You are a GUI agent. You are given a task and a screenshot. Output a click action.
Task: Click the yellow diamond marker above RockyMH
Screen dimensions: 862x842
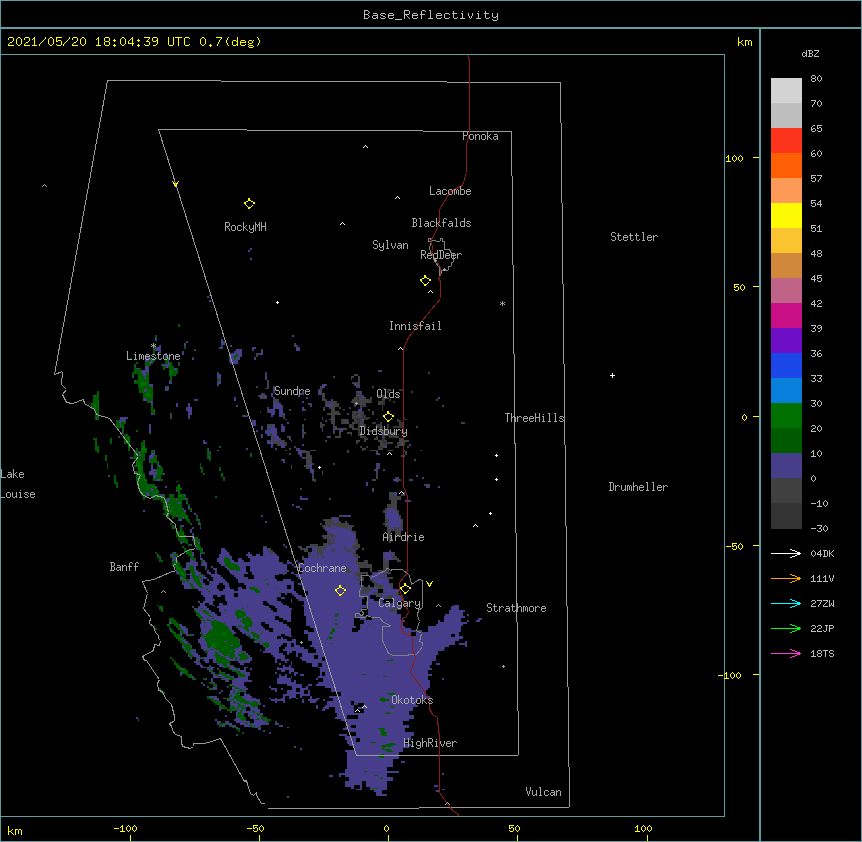click(x=249, y=204)
